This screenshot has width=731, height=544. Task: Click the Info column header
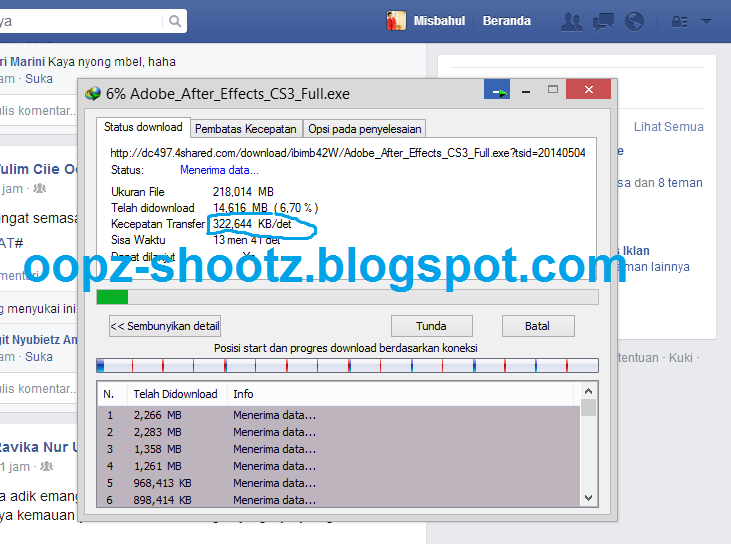[401, 394]
